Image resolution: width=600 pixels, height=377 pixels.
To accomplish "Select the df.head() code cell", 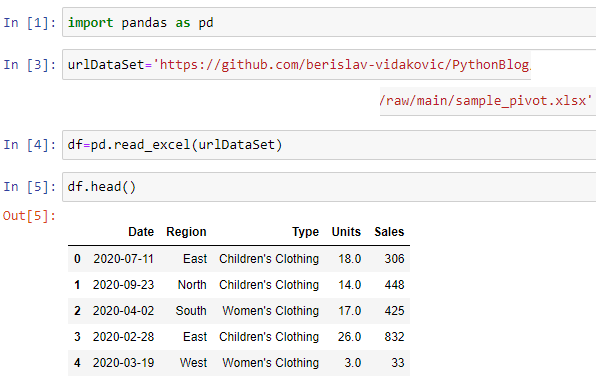I will point(329,187).
